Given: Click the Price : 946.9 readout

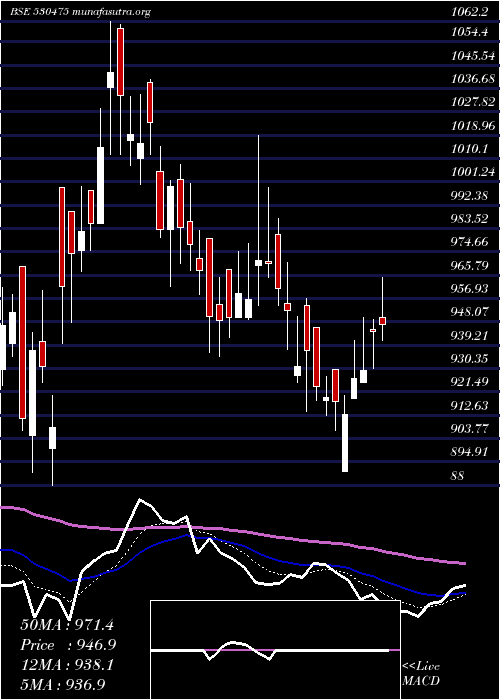Looking at the screenshot, I should (x=68, y=645).
